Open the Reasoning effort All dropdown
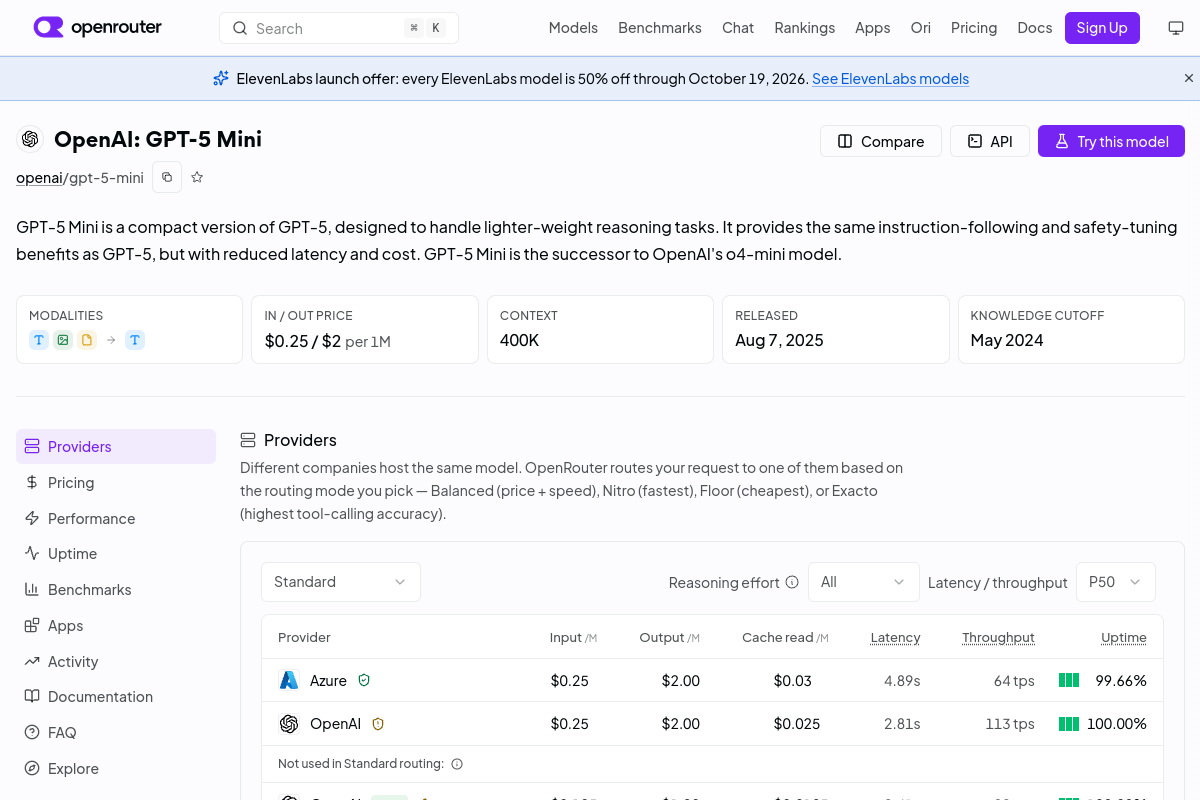This screenshot has width=1200, height=800. [x=864, y=582]
